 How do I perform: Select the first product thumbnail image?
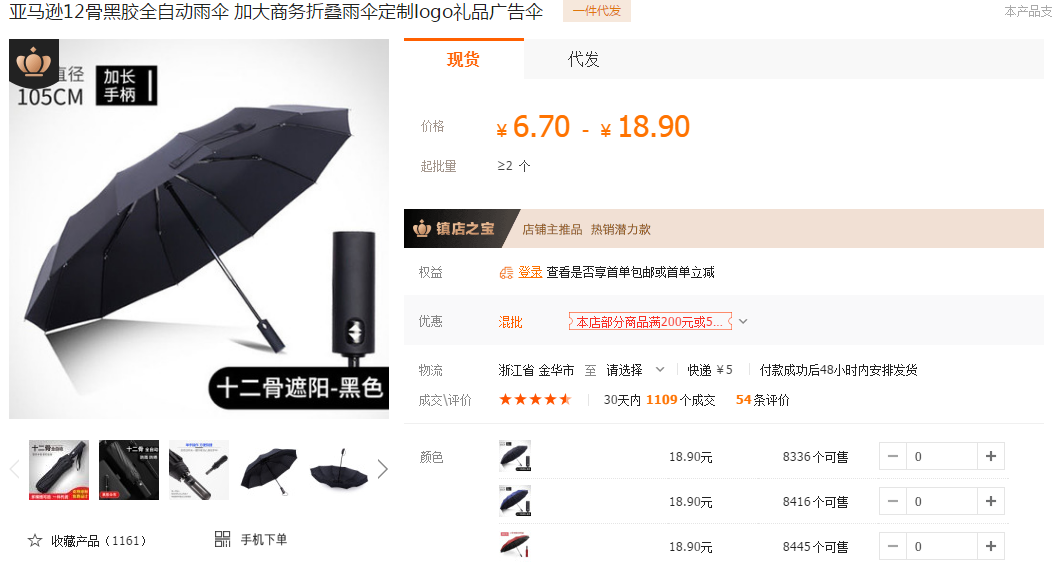coord(59,470)
